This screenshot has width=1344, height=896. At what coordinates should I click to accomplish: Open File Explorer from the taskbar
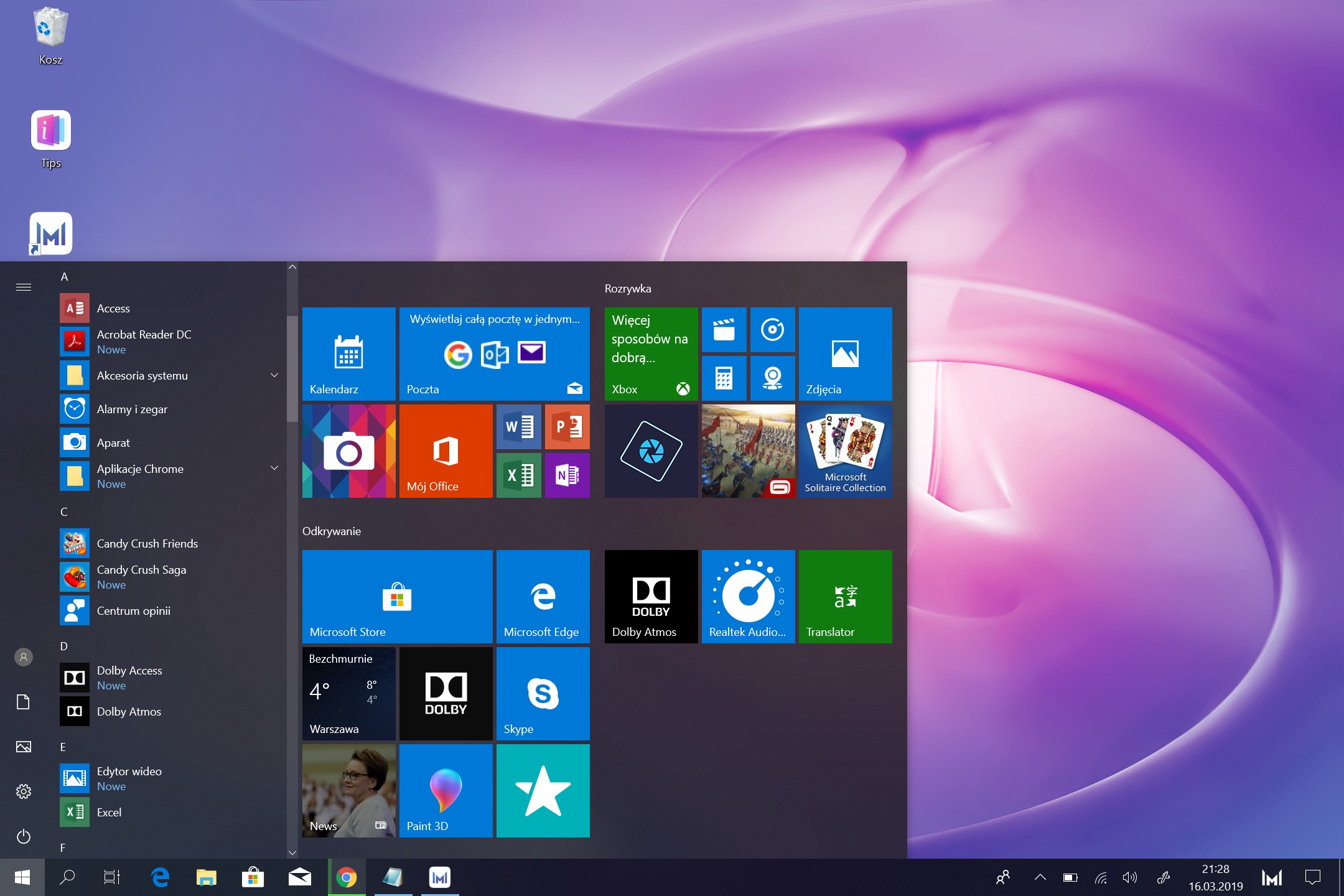click(207, 877)
